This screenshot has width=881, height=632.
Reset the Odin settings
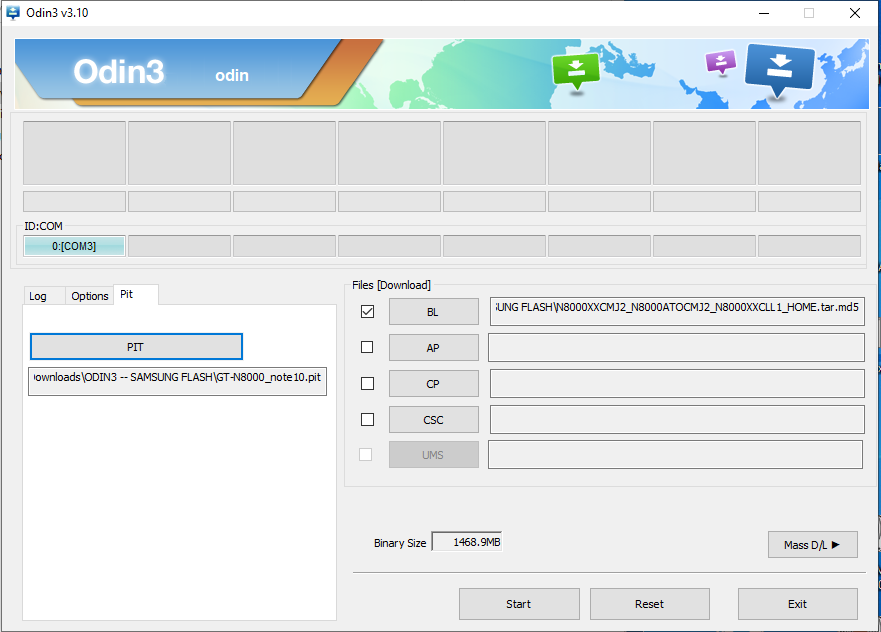(x=650, y=604)
